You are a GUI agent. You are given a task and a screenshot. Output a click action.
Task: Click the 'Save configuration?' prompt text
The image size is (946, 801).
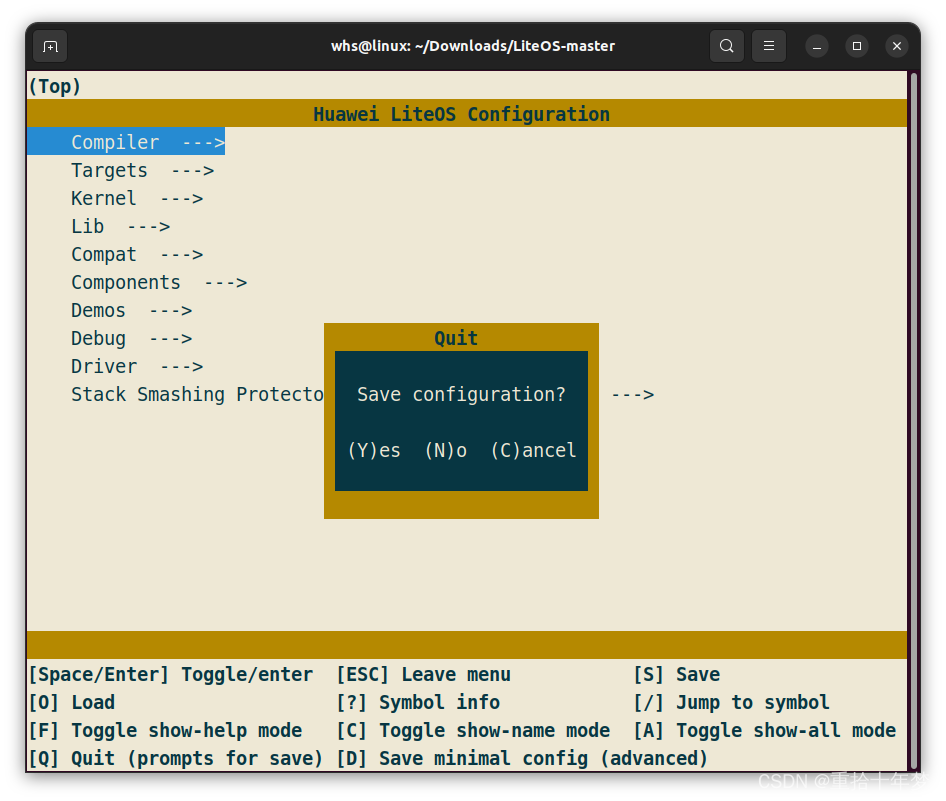(x=462, y=394)
